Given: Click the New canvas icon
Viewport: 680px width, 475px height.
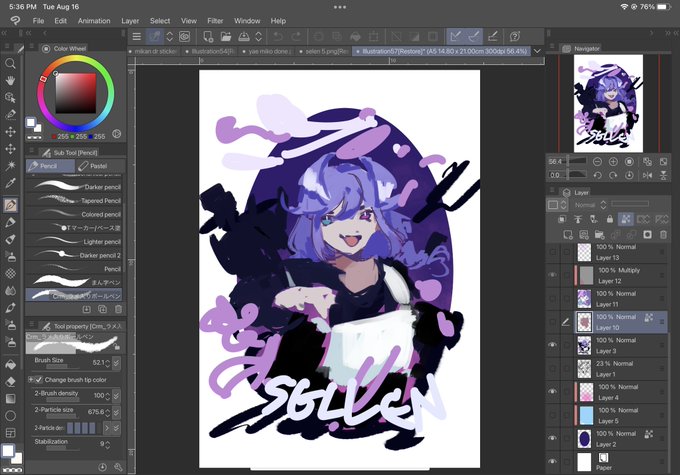Looking at the screenshot, I should 208,37.
